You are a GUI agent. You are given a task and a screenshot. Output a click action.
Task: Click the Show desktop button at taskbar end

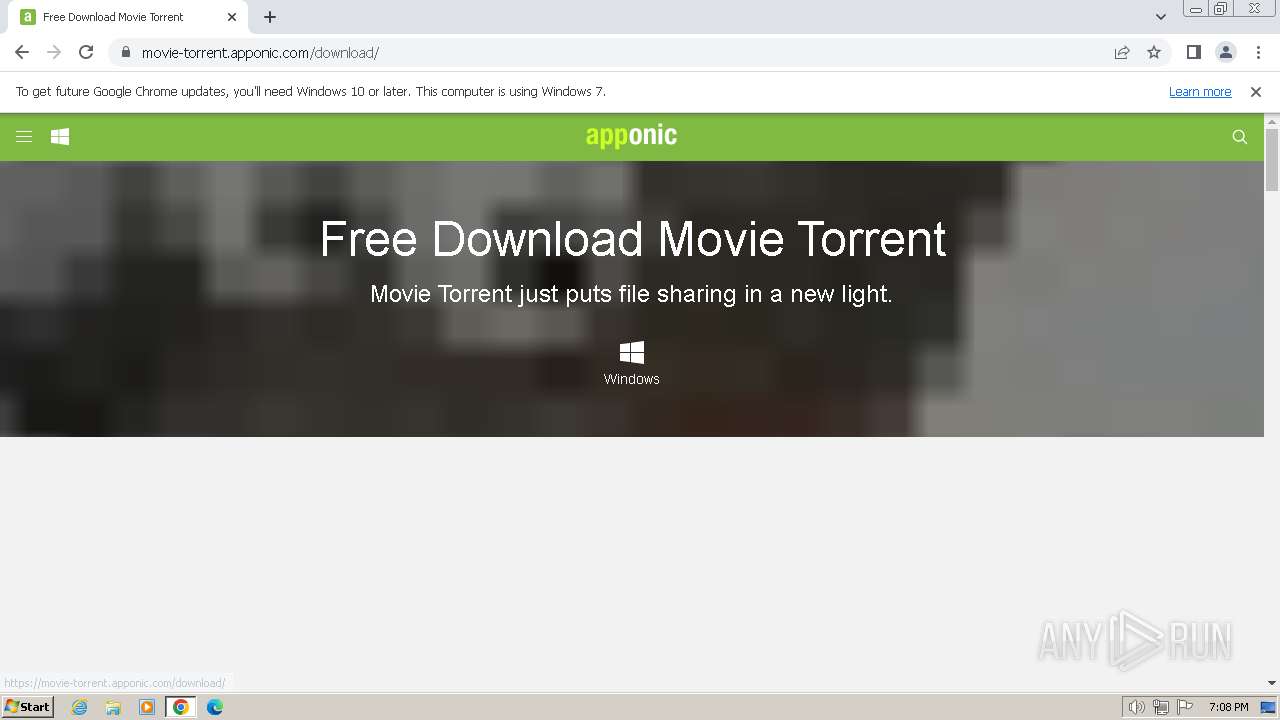click(x=1269, y=707)
